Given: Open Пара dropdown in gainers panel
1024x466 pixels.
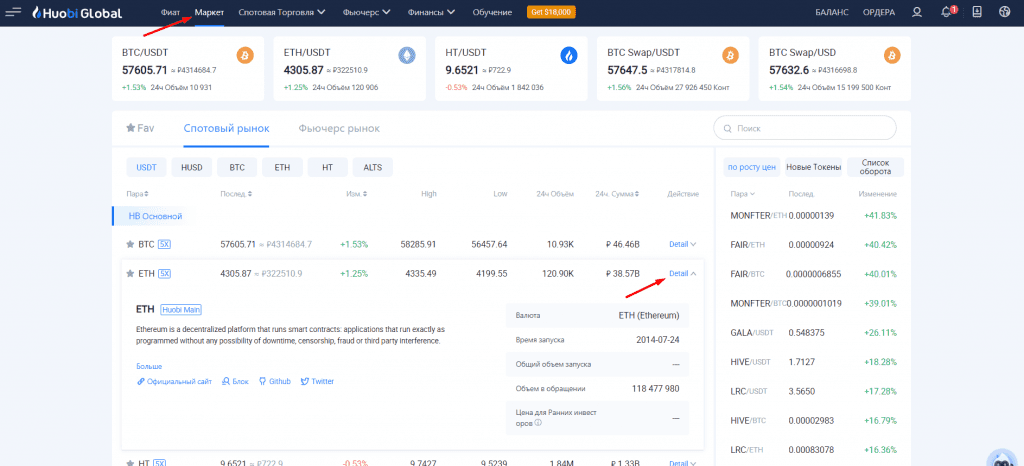Looking at the screenshot, I should (x=743, y=194).
